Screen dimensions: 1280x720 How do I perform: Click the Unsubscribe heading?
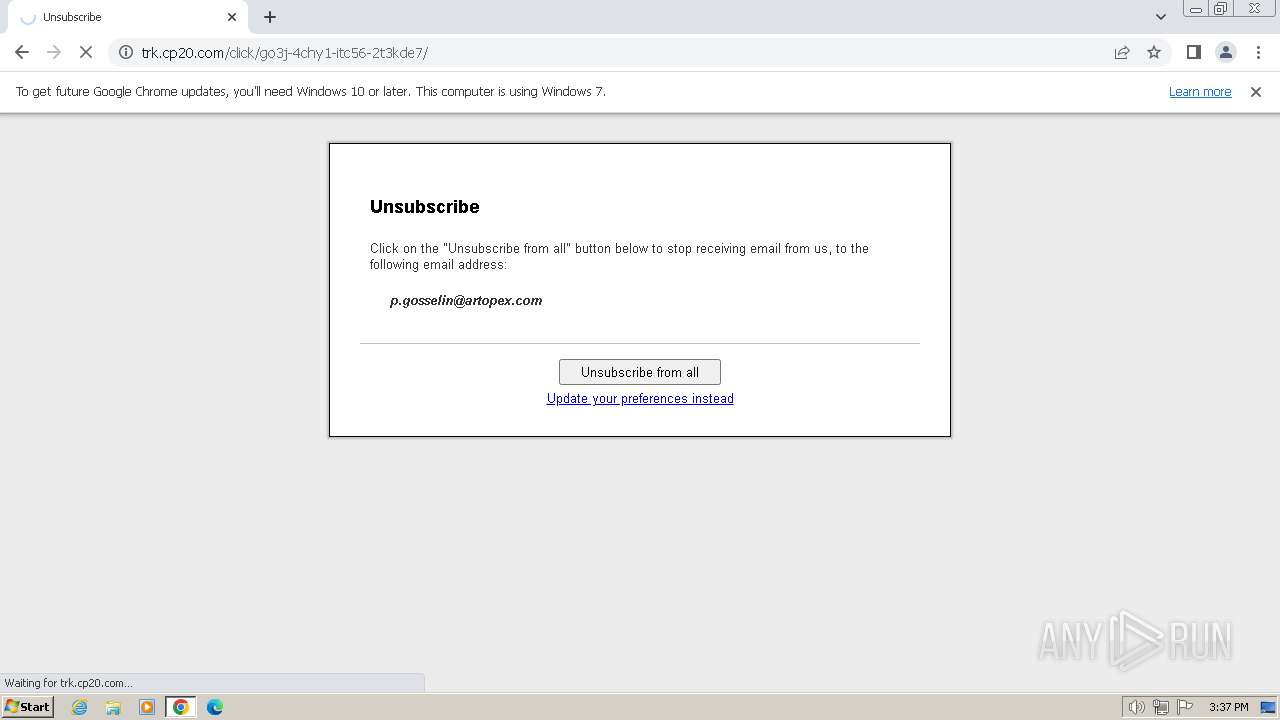425,206
